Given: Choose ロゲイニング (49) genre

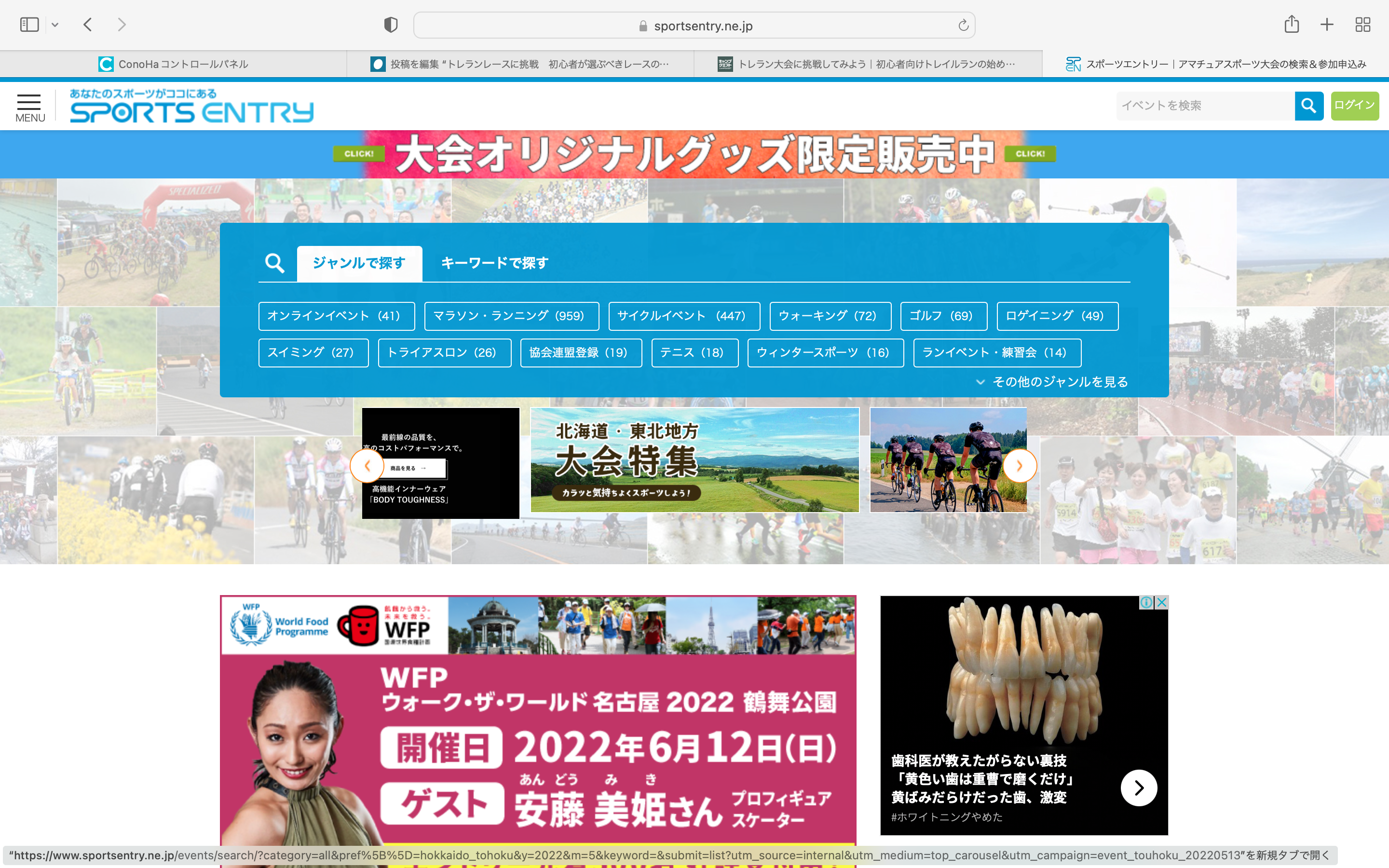Looking at the screenshot, I should click(1057, 316).
